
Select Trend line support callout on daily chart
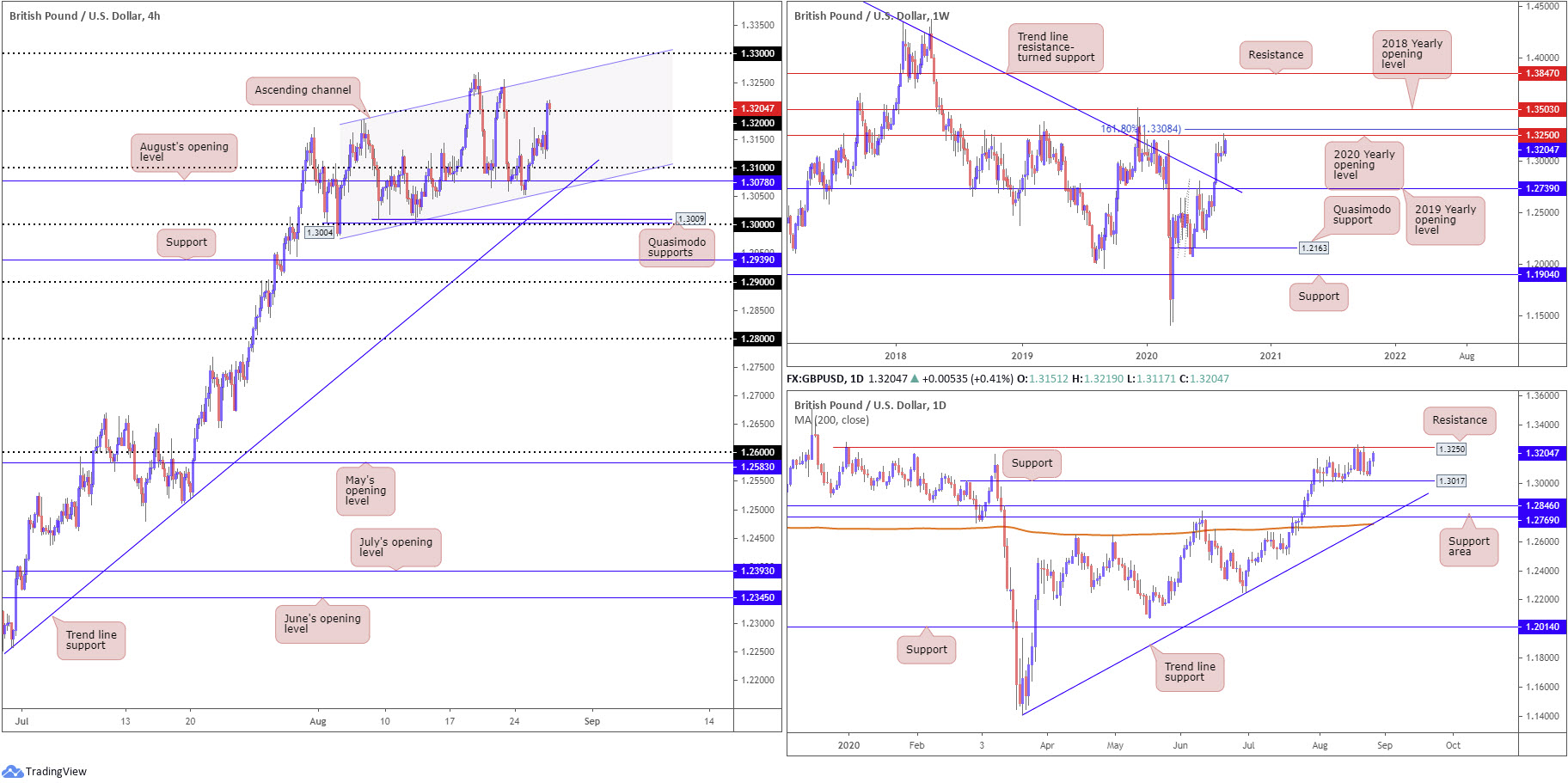[x=1190, y=672]
